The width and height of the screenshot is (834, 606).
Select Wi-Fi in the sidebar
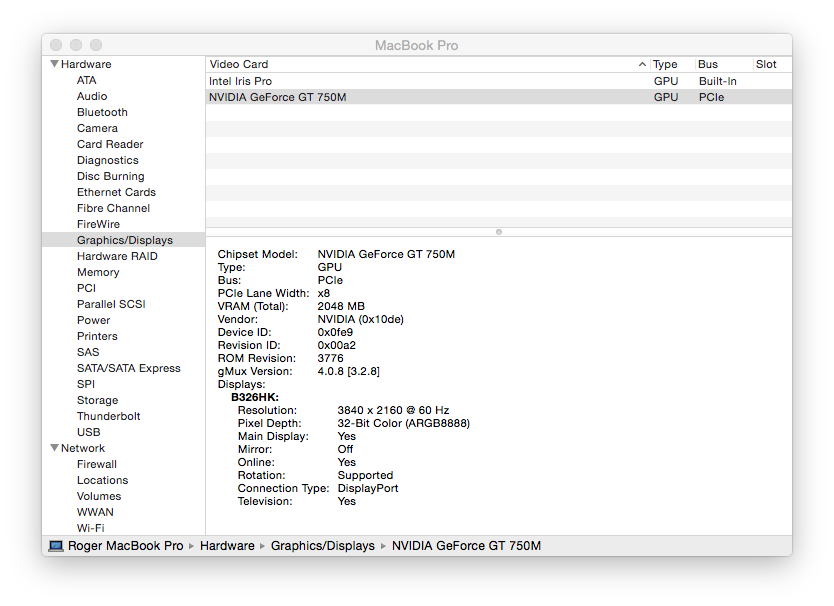tap(90, 528)
